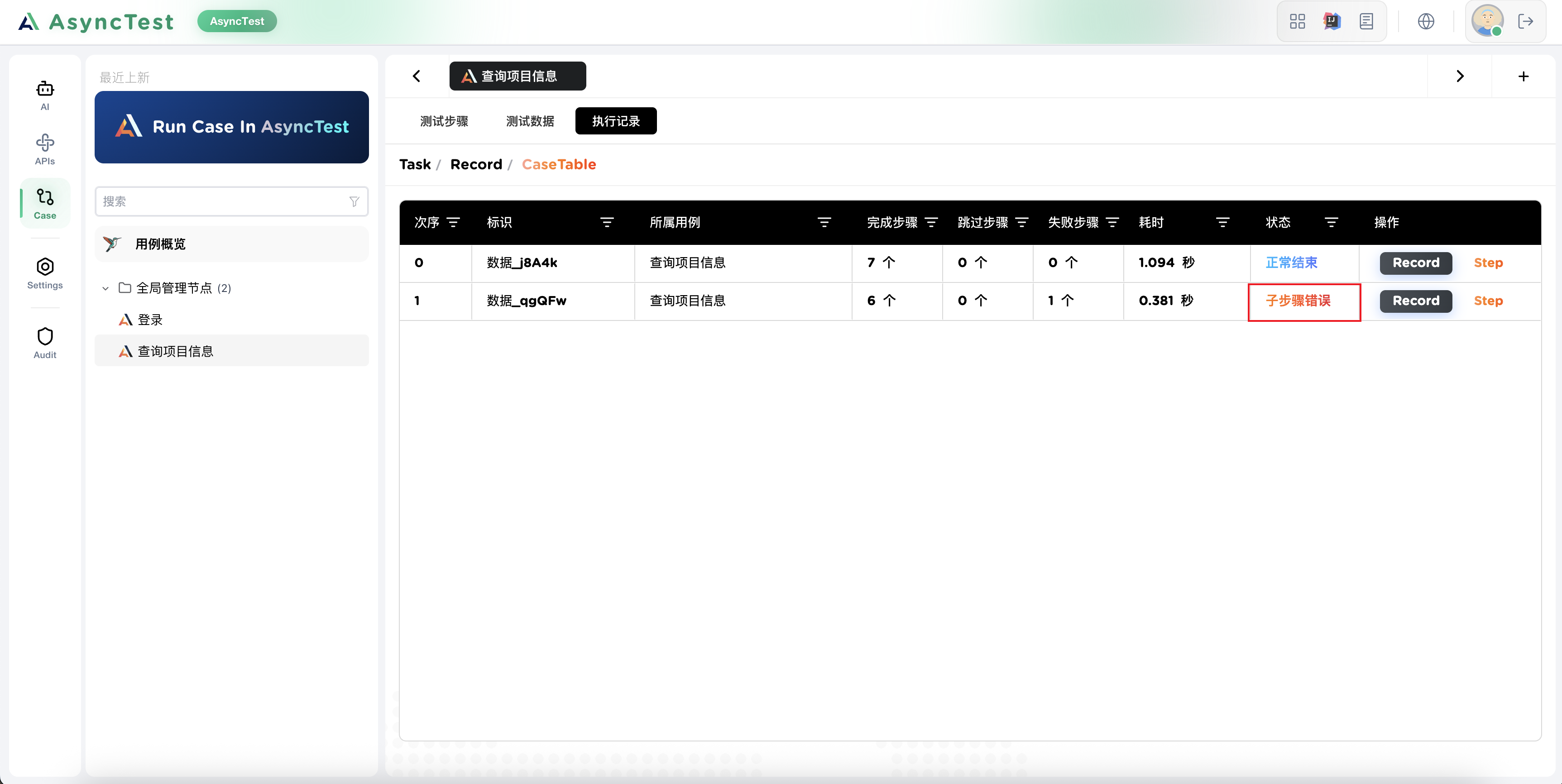Open filter for 耗时 column
The image size is (1562, 784).
1222,223
